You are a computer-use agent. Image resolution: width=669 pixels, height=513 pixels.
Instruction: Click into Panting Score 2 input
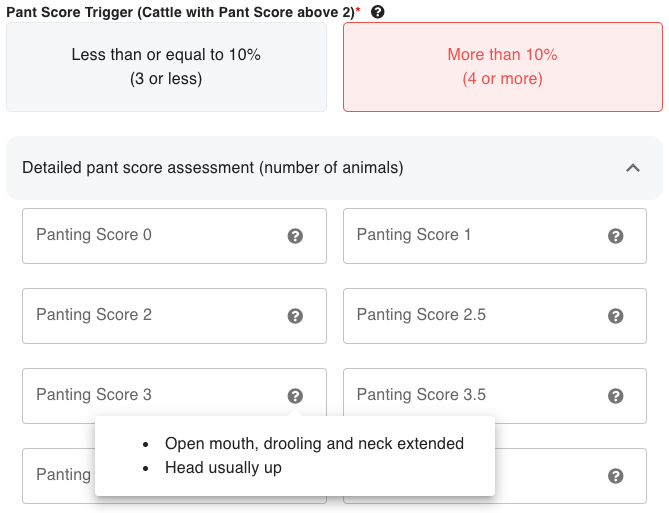coord(150,316)
